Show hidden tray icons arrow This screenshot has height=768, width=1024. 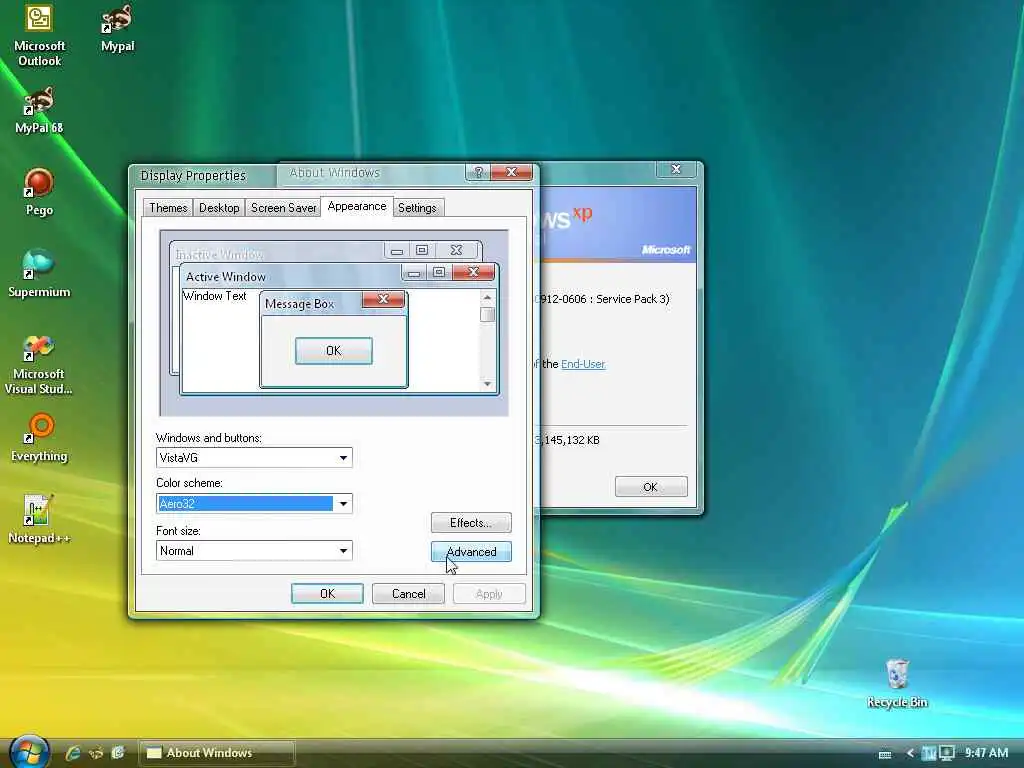pyautogui.click(x=910, y=753)
